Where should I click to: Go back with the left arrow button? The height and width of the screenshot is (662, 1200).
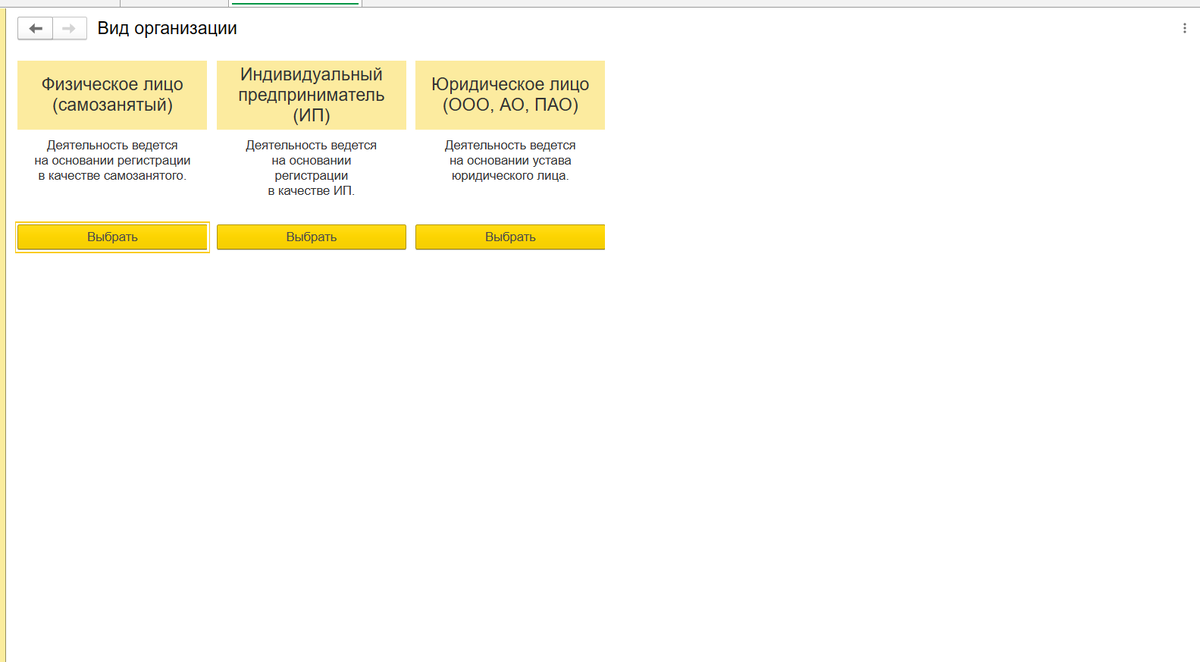[36, 29]
